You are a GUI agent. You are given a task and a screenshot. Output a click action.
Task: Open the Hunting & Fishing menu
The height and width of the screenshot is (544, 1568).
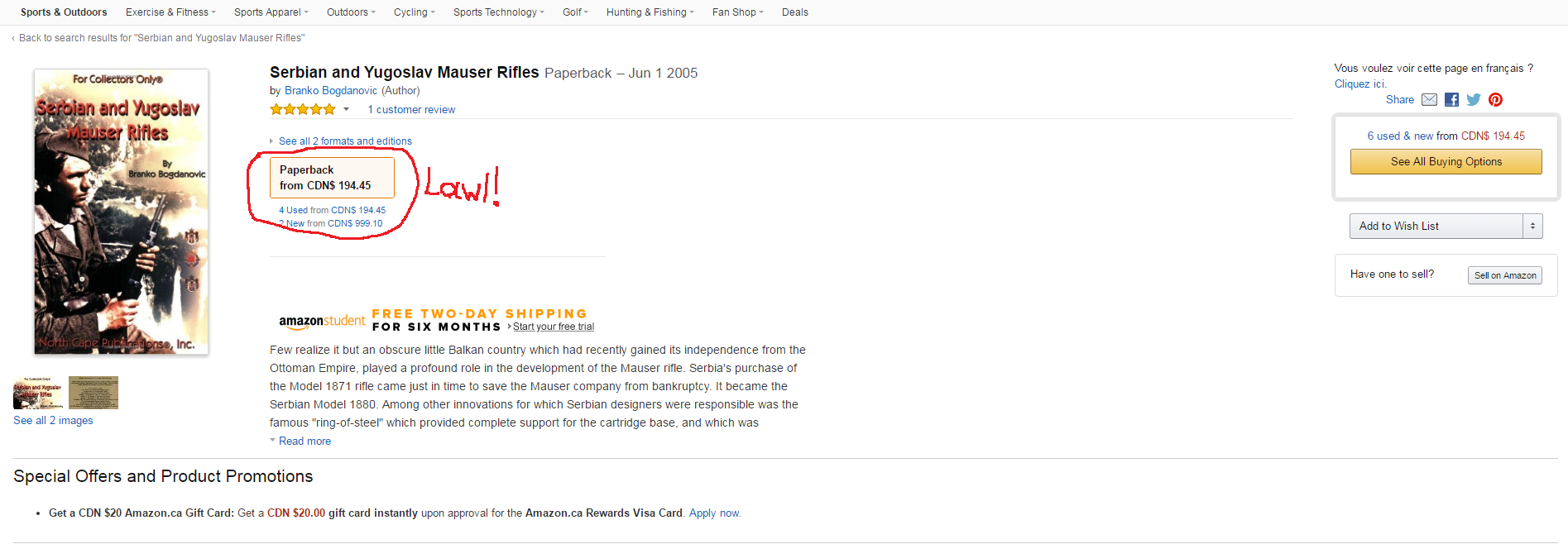pyautogui.click(x=650, y=12)
